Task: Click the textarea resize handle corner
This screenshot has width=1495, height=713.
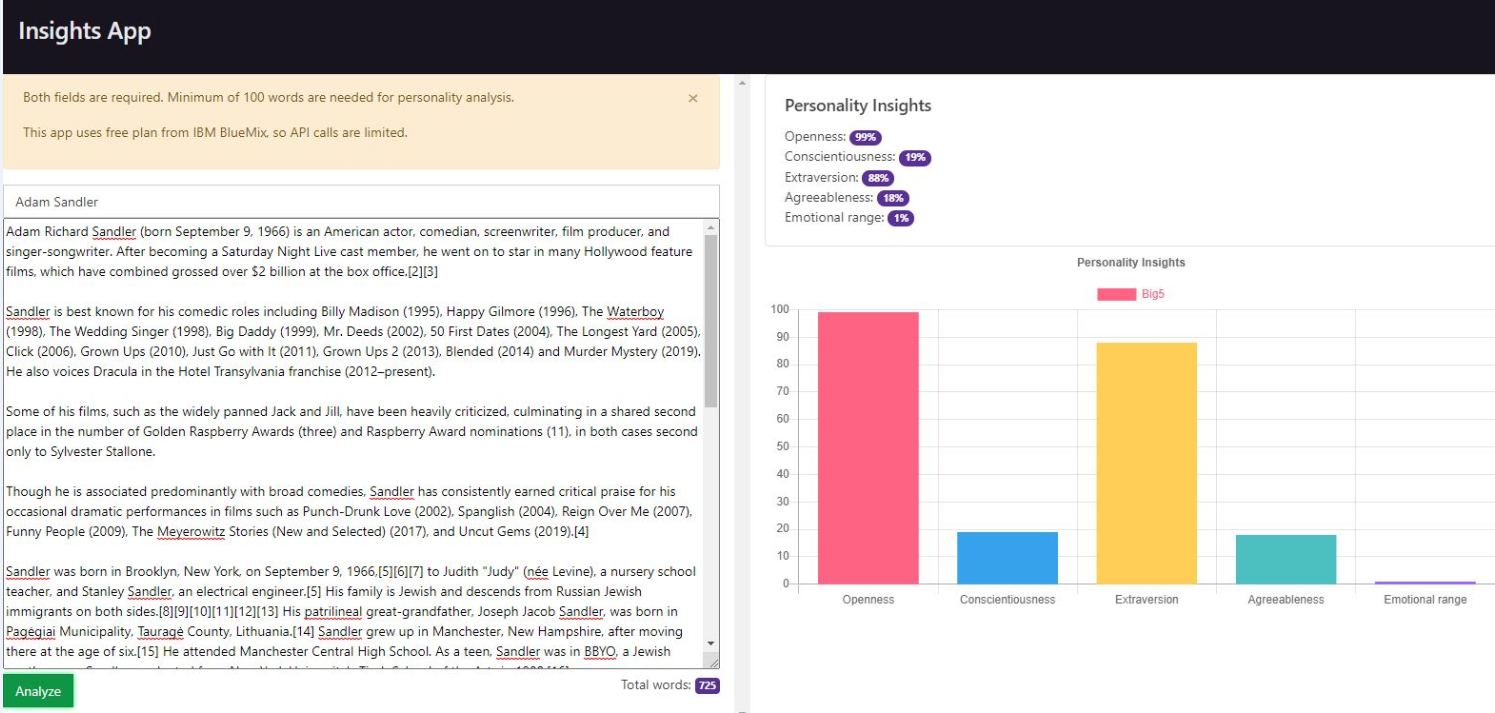Action: 712,661
